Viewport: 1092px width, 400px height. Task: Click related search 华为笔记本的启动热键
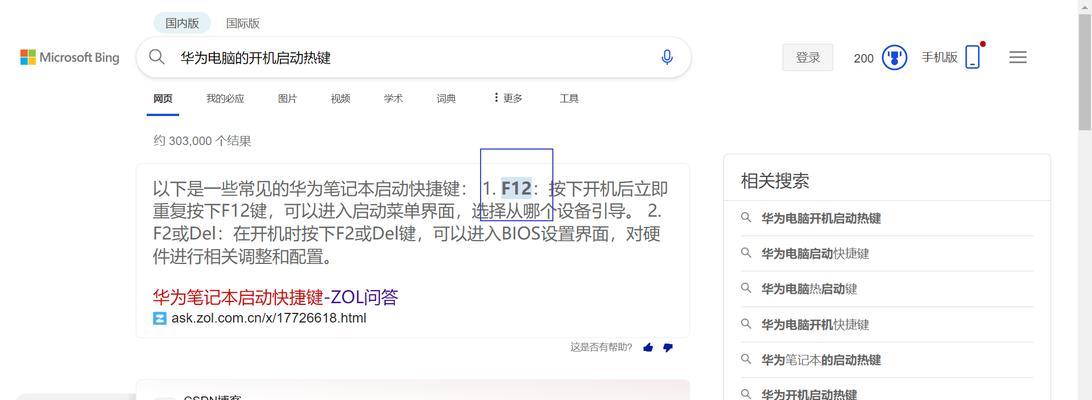[821, 360]
